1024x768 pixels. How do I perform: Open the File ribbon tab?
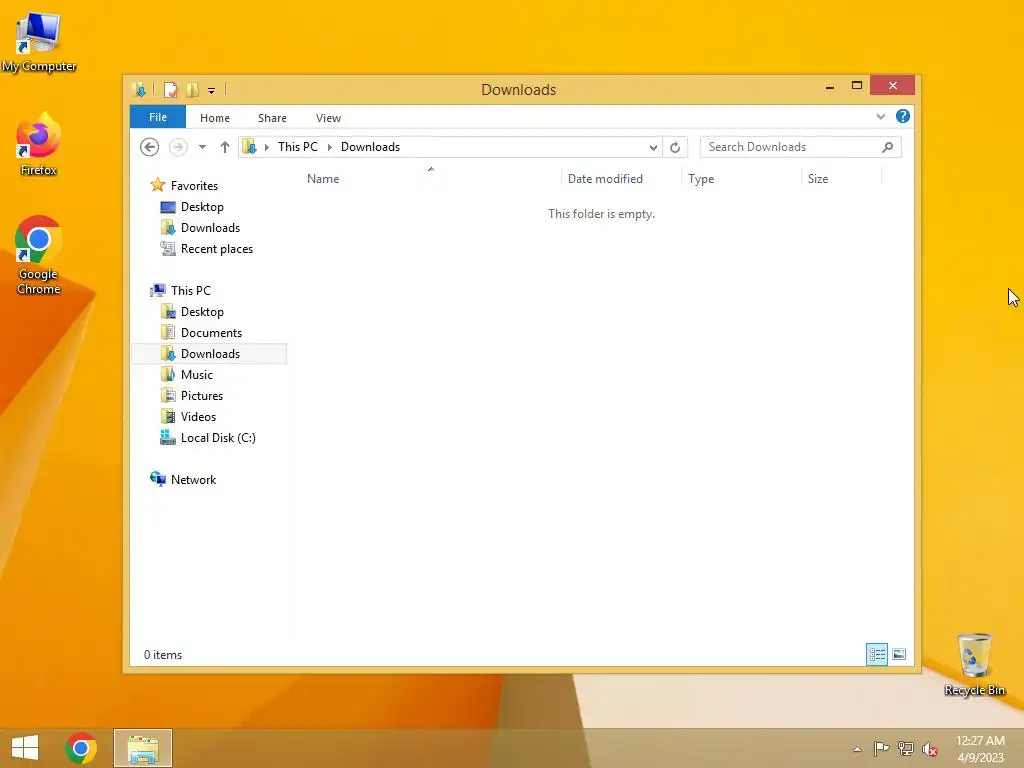[157, 117]
